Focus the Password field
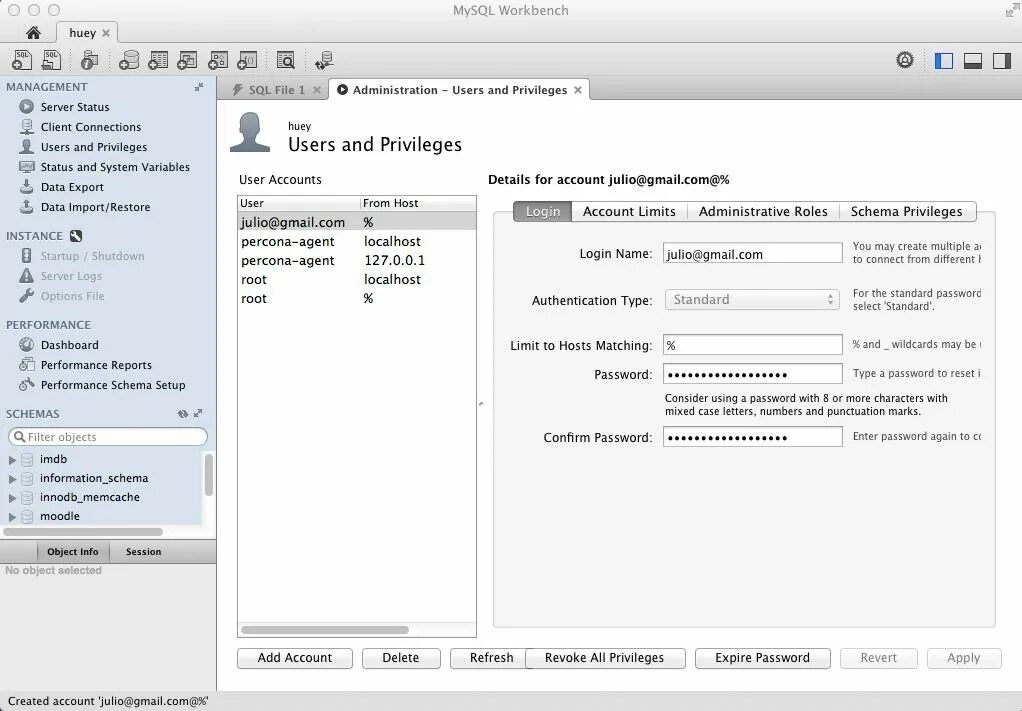The height and width of the screenshot is (711, 1022). [752, 374]
